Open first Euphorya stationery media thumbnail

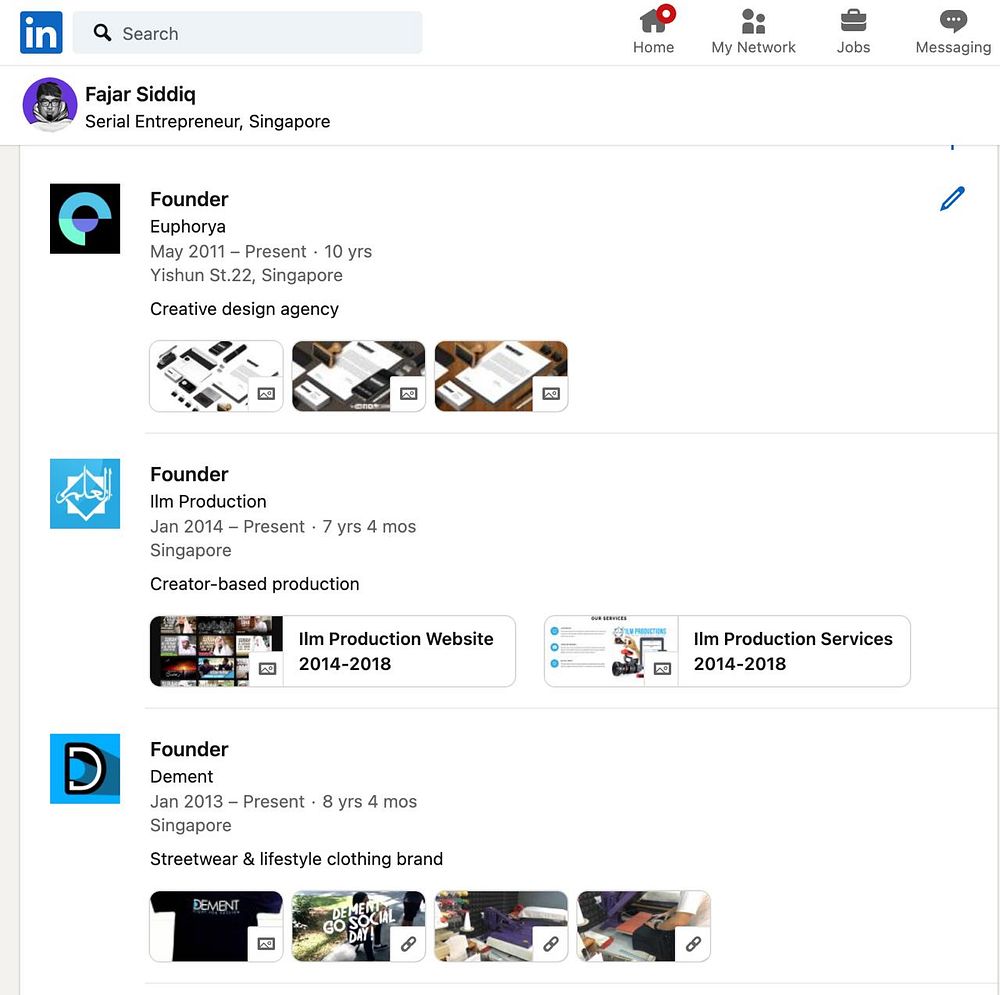(x=216, y=376)
